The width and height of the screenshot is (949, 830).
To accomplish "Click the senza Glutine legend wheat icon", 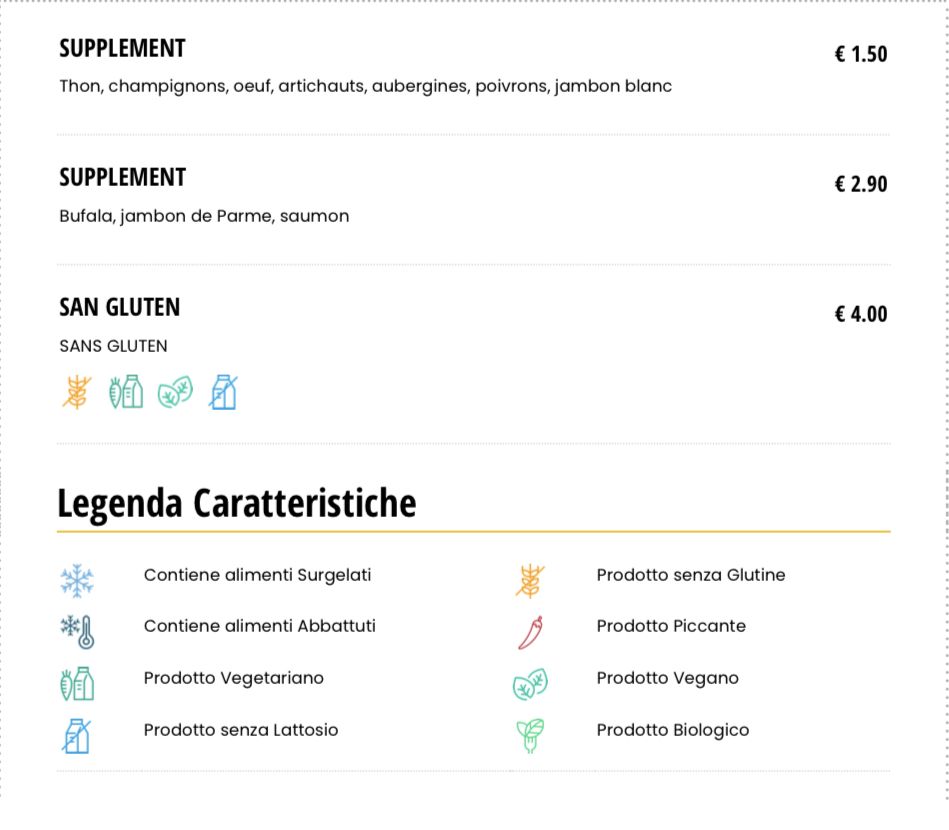I will 530,581.
